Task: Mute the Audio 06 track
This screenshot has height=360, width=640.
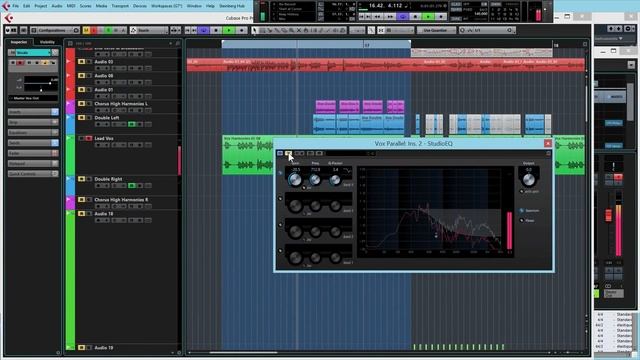Action: point(81,76)
